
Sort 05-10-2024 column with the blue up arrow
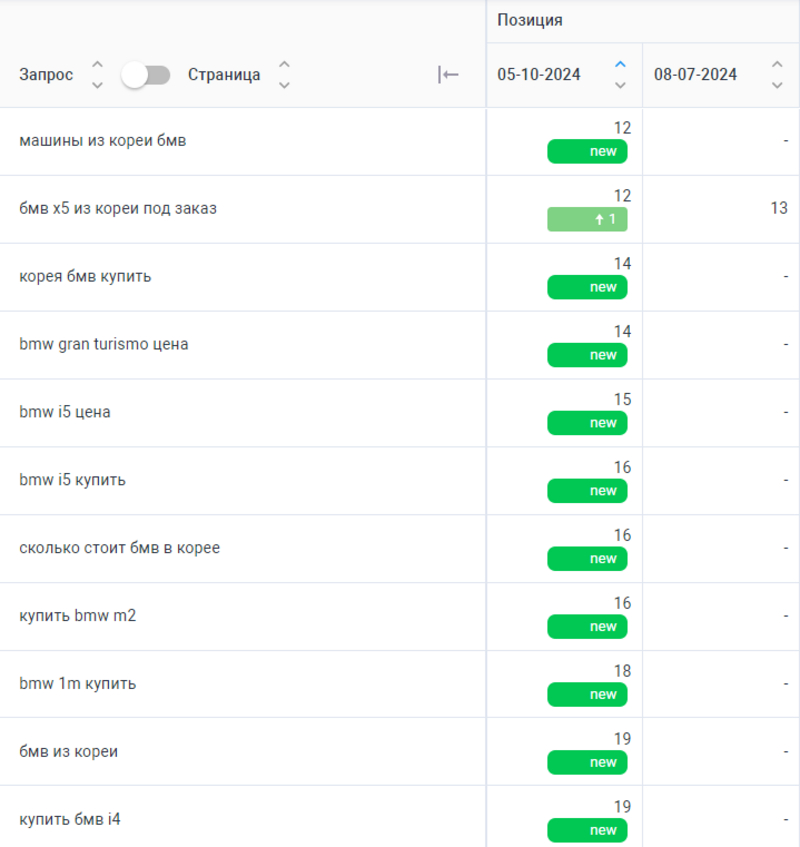tap(620, 65)
